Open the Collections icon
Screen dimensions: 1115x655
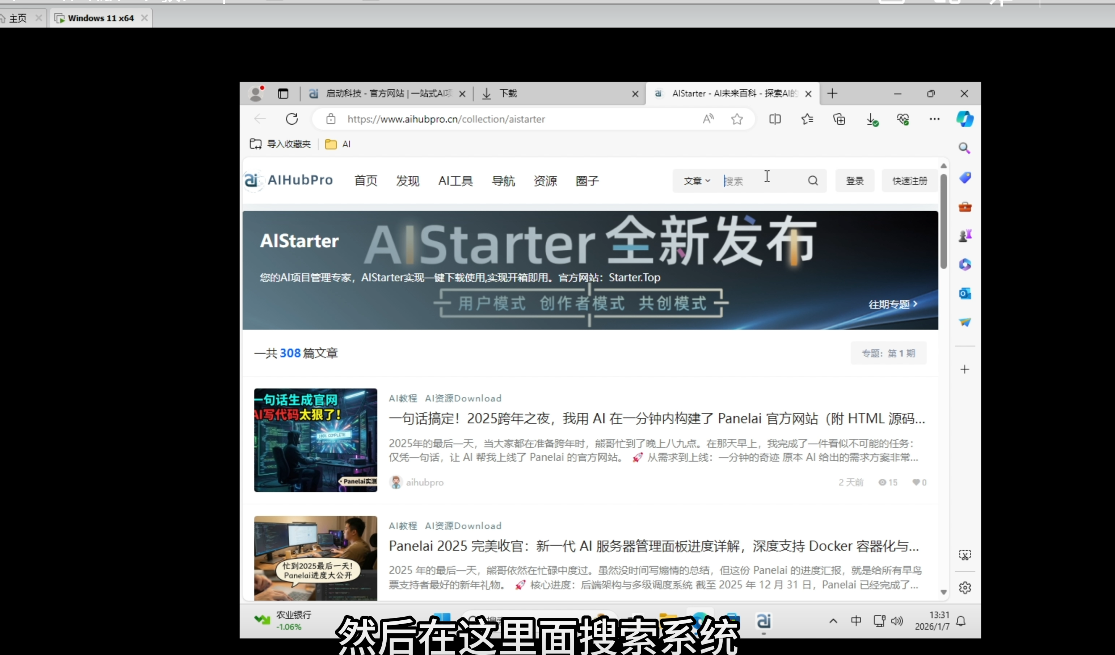click(839, 119)
